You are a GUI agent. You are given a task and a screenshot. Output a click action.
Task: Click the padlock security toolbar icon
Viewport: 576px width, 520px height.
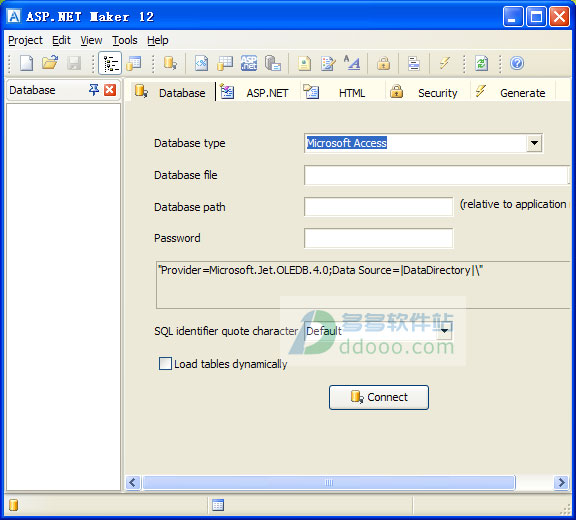pos(384,63)
